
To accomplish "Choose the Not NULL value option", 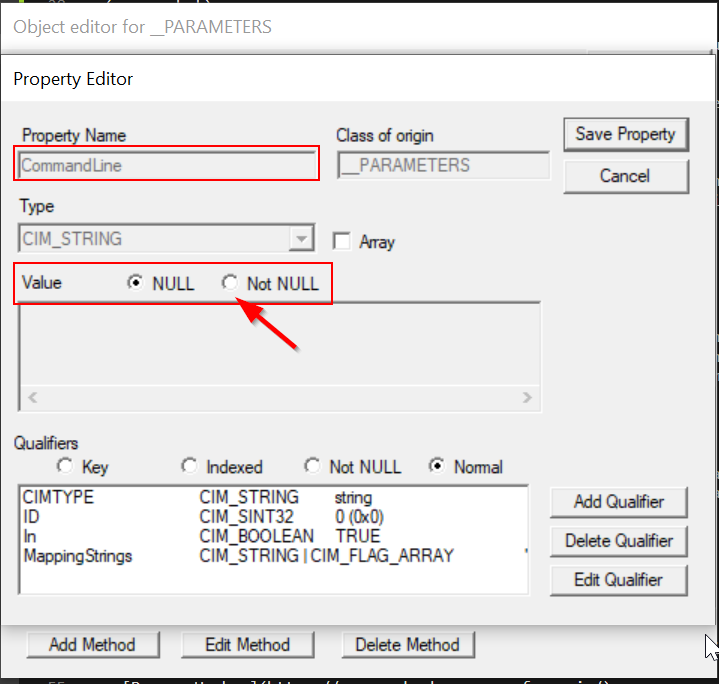I will [x=231, y=283].
